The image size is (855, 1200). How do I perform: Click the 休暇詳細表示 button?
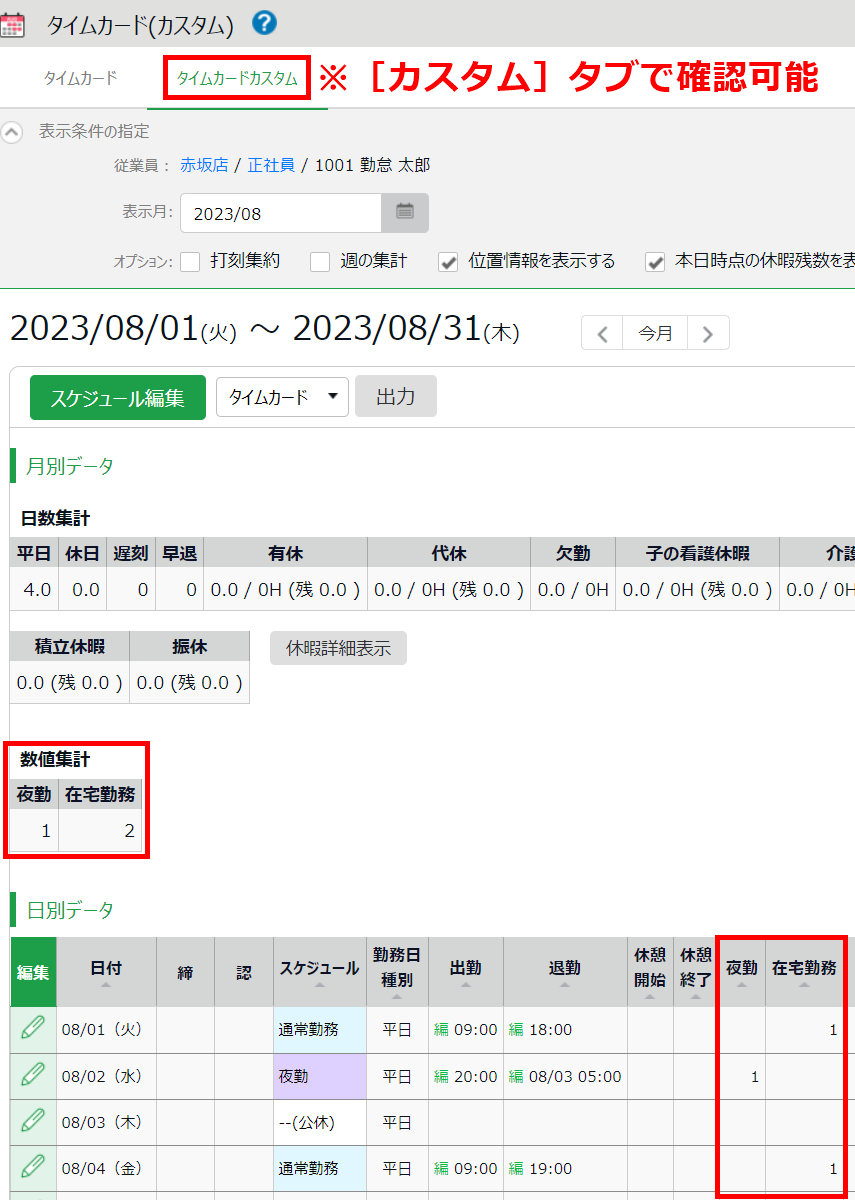338,648
